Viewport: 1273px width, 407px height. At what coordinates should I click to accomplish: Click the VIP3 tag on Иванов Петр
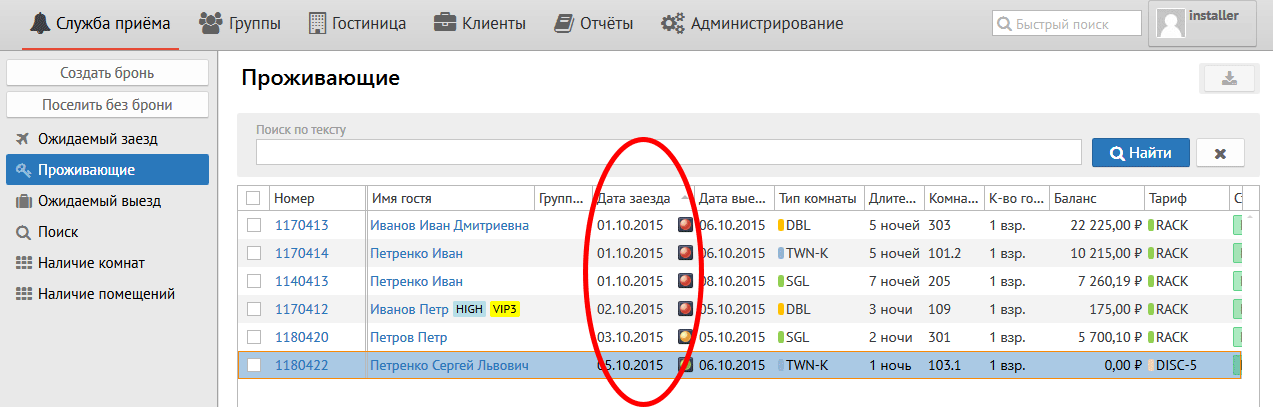coord(504,309)
